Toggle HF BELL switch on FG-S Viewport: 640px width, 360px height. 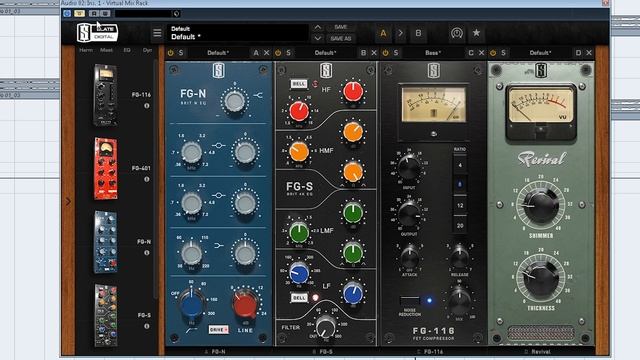[299, 84]
